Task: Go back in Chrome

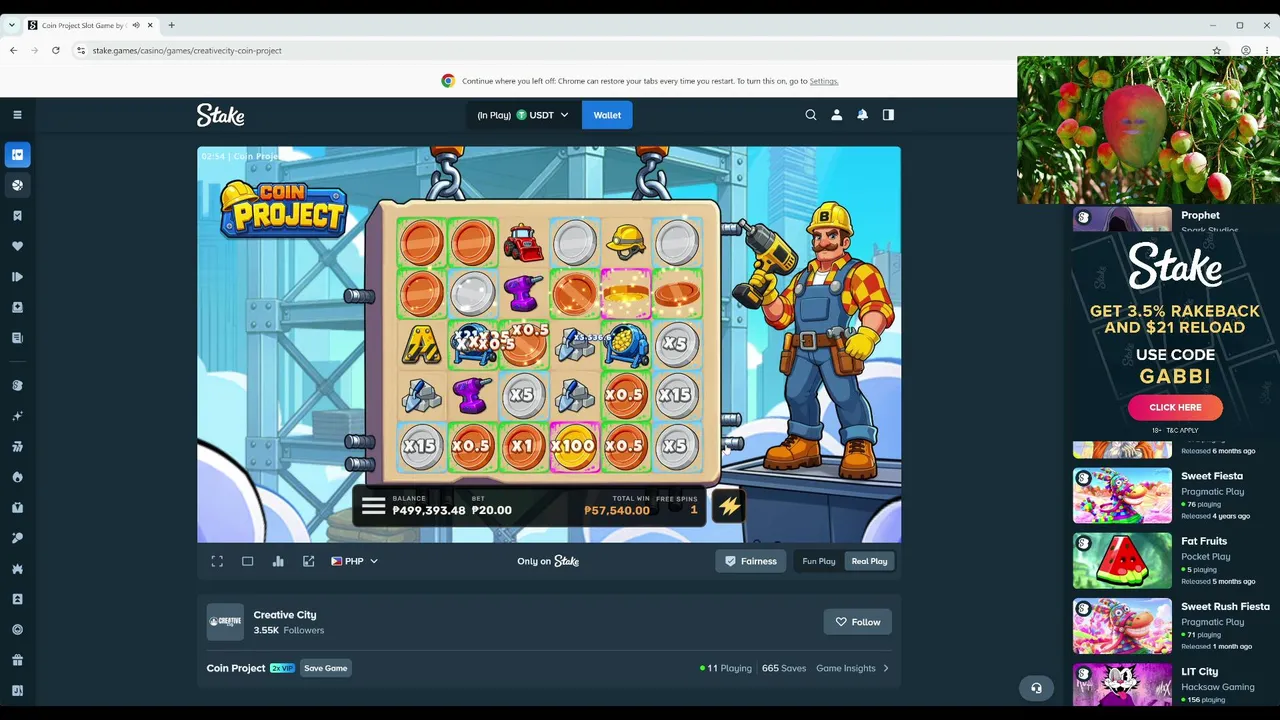Action: click(x=13, y=50)
